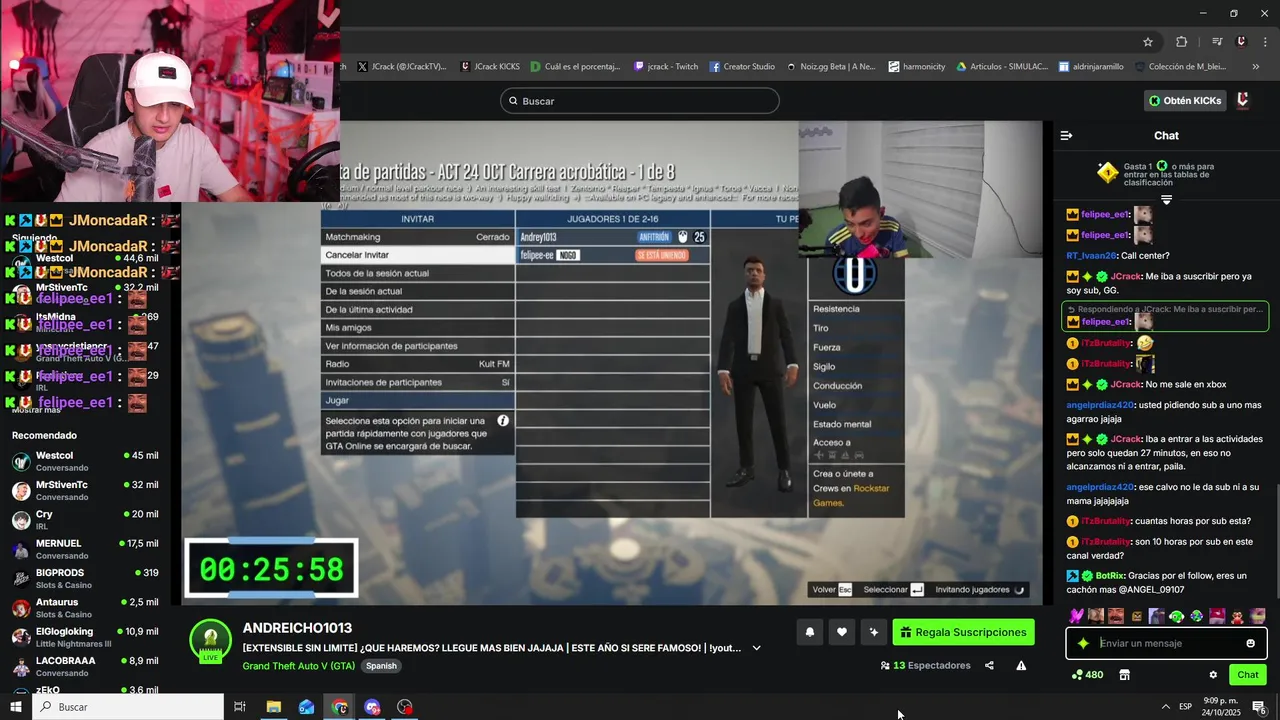Image resolution: width=1280 pixels, height=720 pixels.
Task: Open Chrome from the taskbar
Action: (340, 707)
